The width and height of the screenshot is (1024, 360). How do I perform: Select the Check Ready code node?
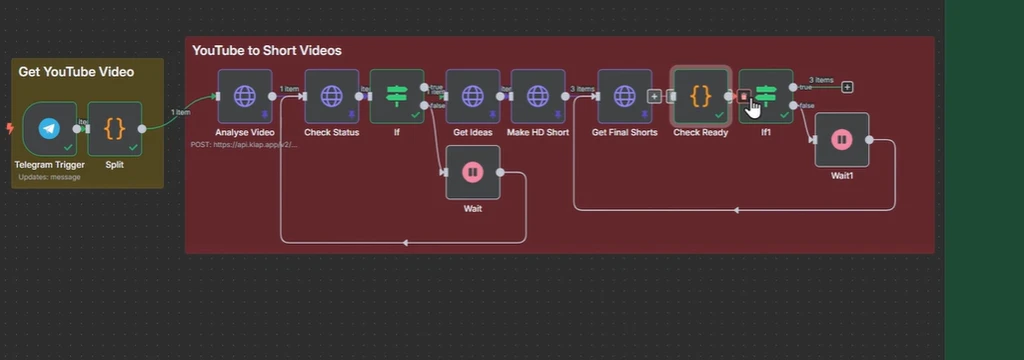(701, 96)
